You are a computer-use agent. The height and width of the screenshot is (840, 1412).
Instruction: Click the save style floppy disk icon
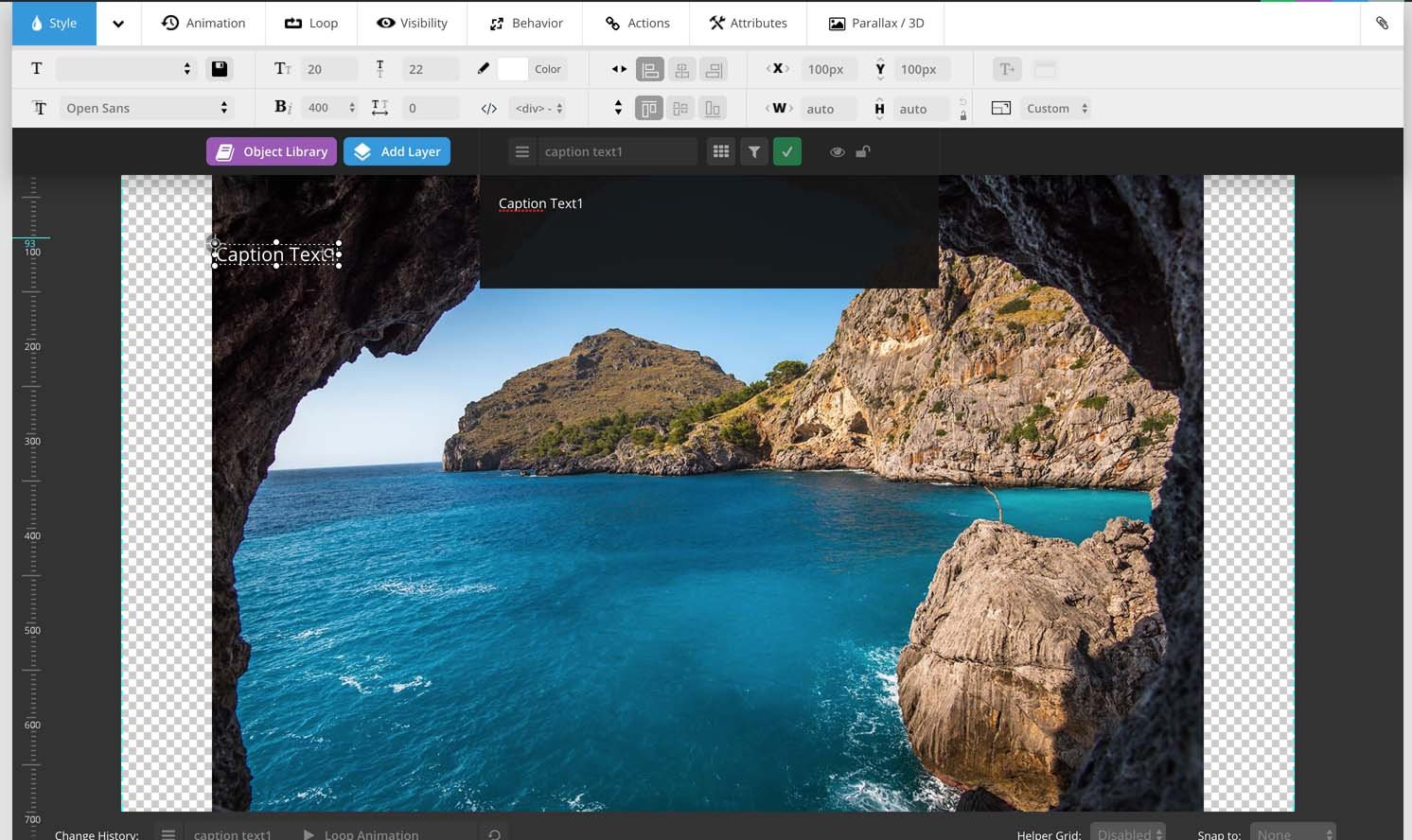pos(219,68)
